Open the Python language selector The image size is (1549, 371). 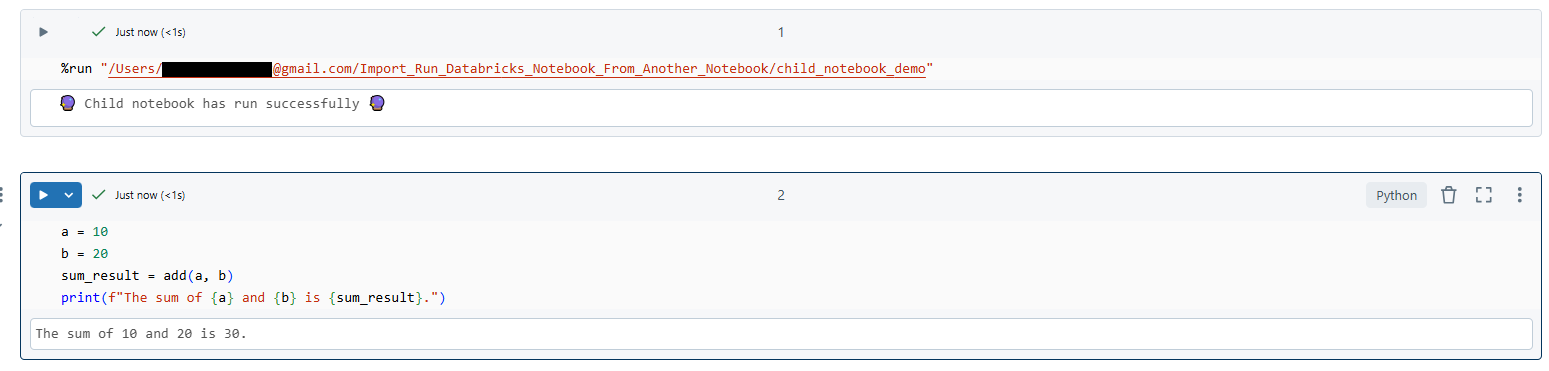[1396, 195]
